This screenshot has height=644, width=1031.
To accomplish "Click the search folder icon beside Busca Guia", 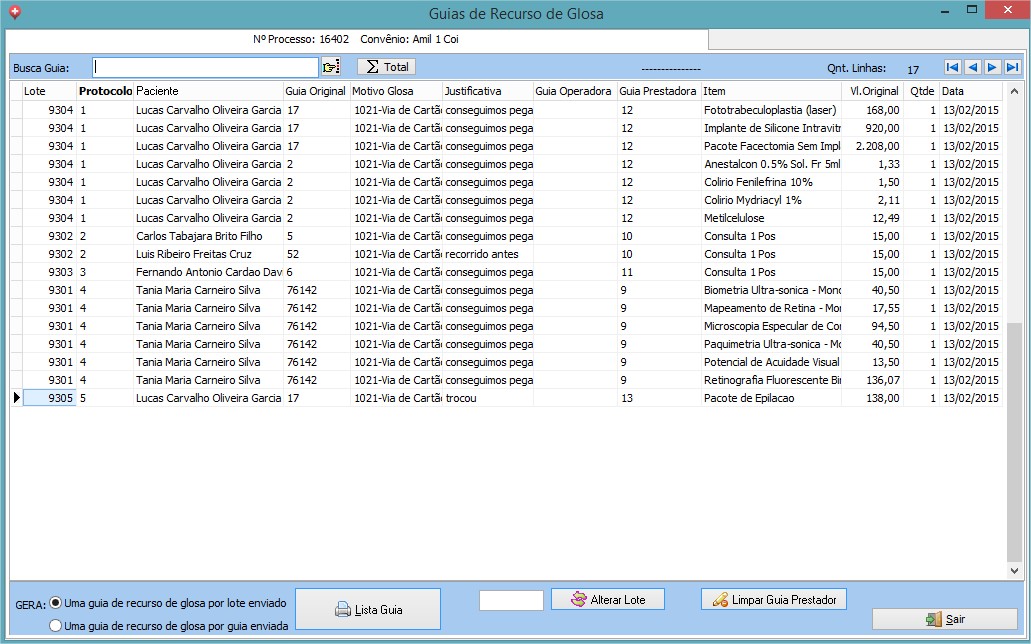I will [x=331, y=67].
